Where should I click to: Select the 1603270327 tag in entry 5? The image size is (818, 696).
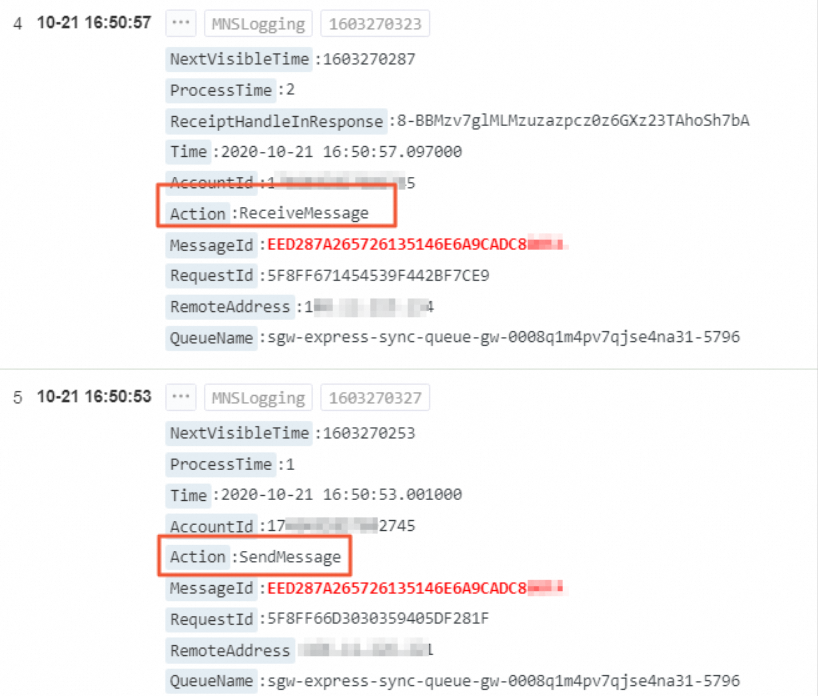(x=375, y=397)
